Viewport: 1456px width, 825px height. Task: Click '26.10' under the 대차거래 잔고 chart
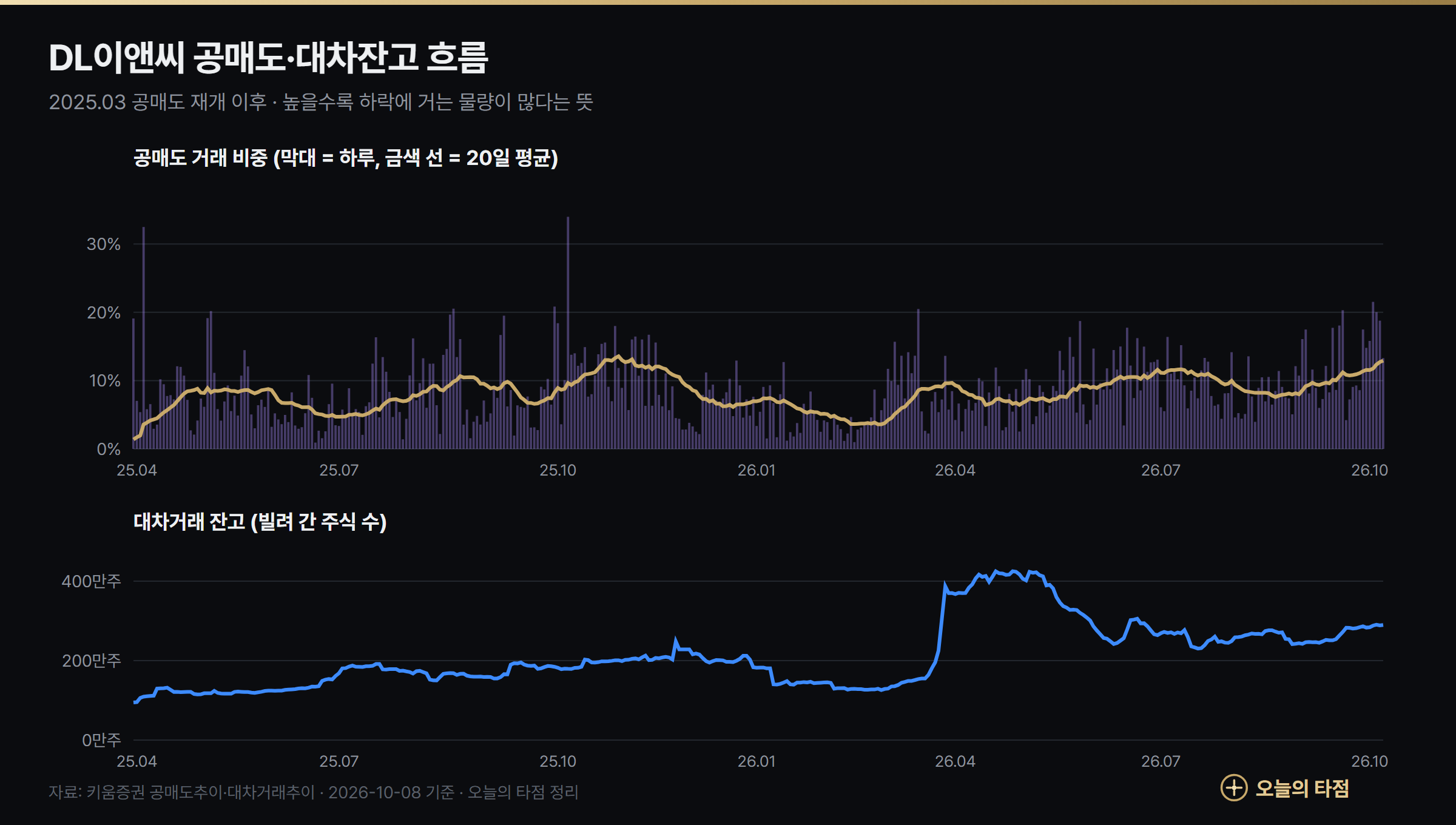(x=1369, y=761)
